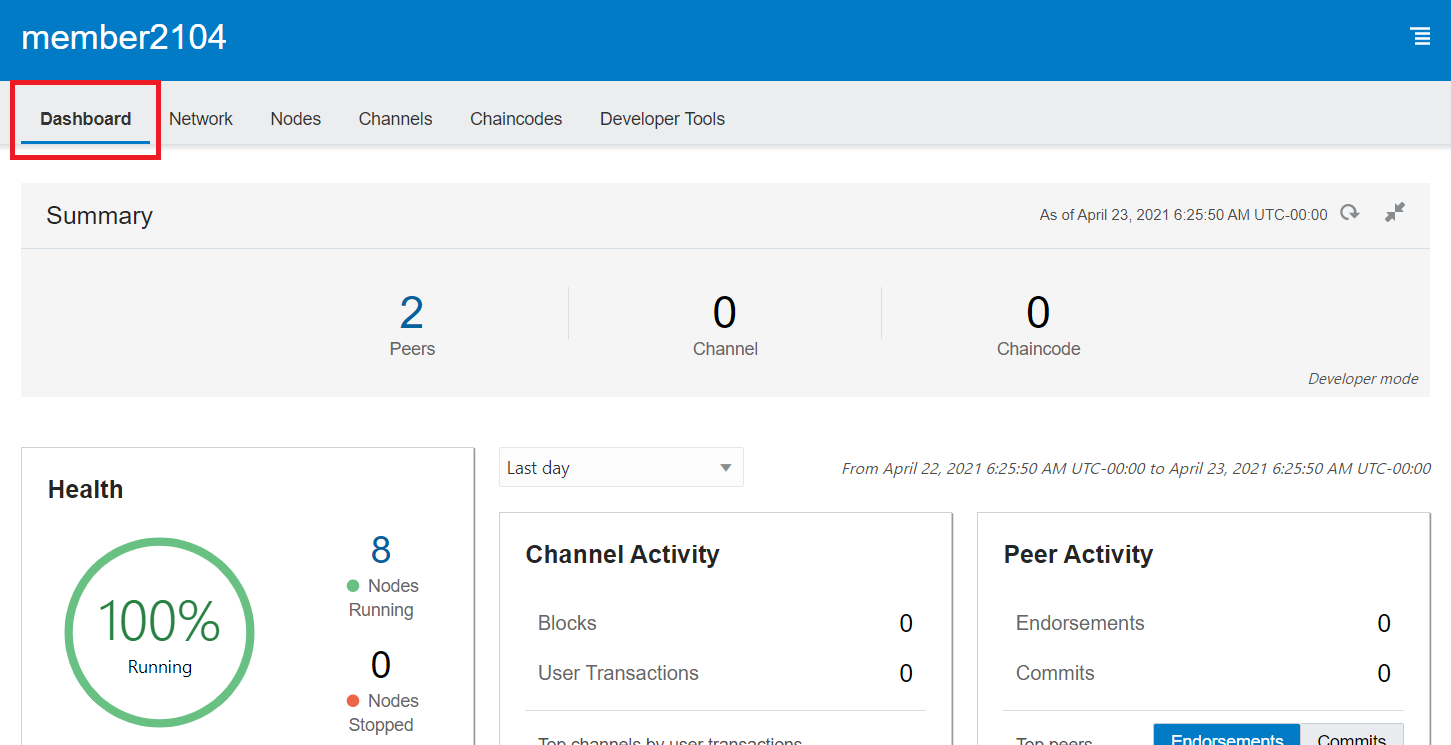Click the member2104 title
Image resolution: width=1451 pixels, height=745 pixels.
click(123, 37)
